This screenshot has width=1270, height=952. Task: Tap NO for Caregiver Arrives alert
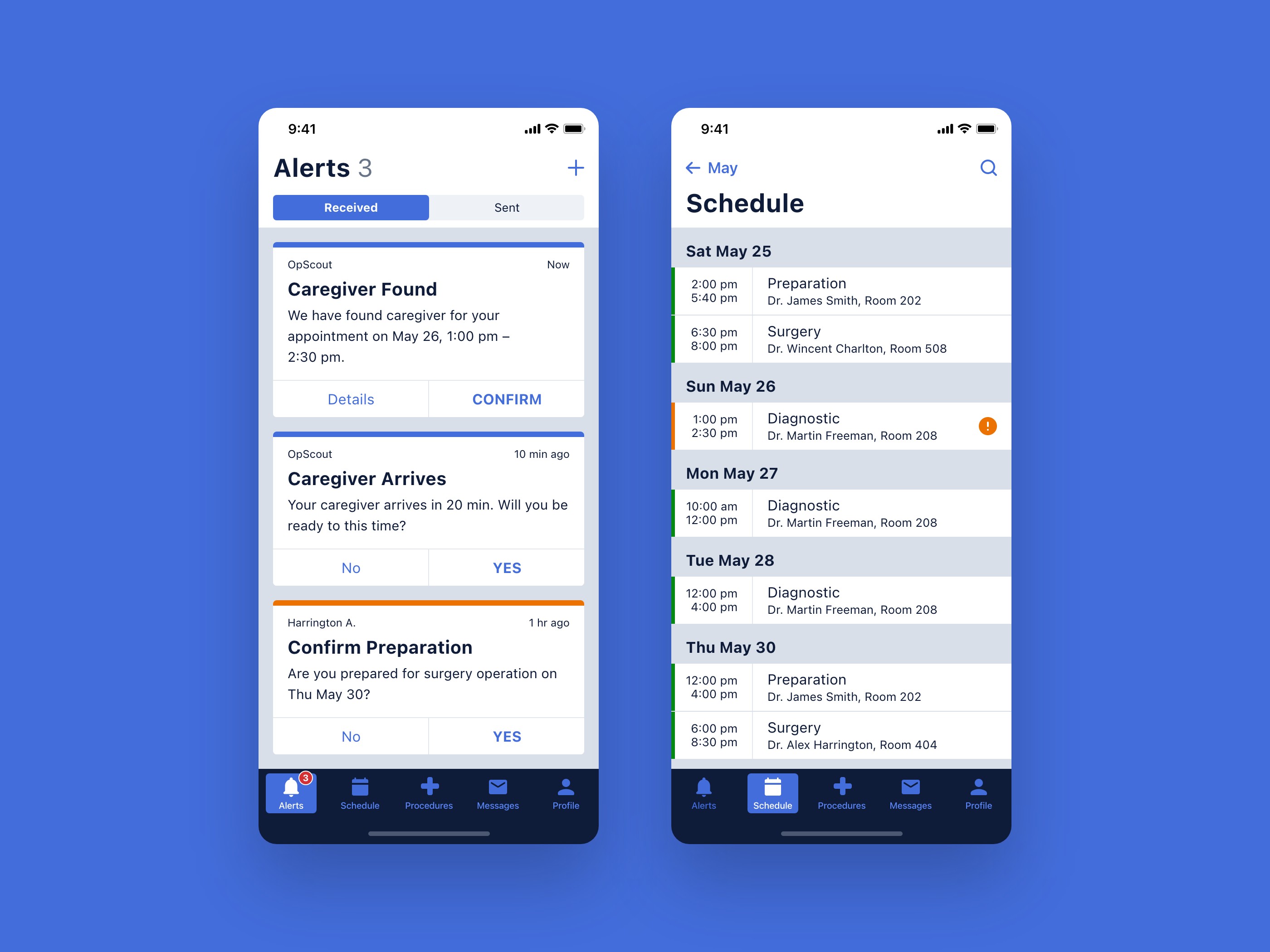[x=351, y=567]
